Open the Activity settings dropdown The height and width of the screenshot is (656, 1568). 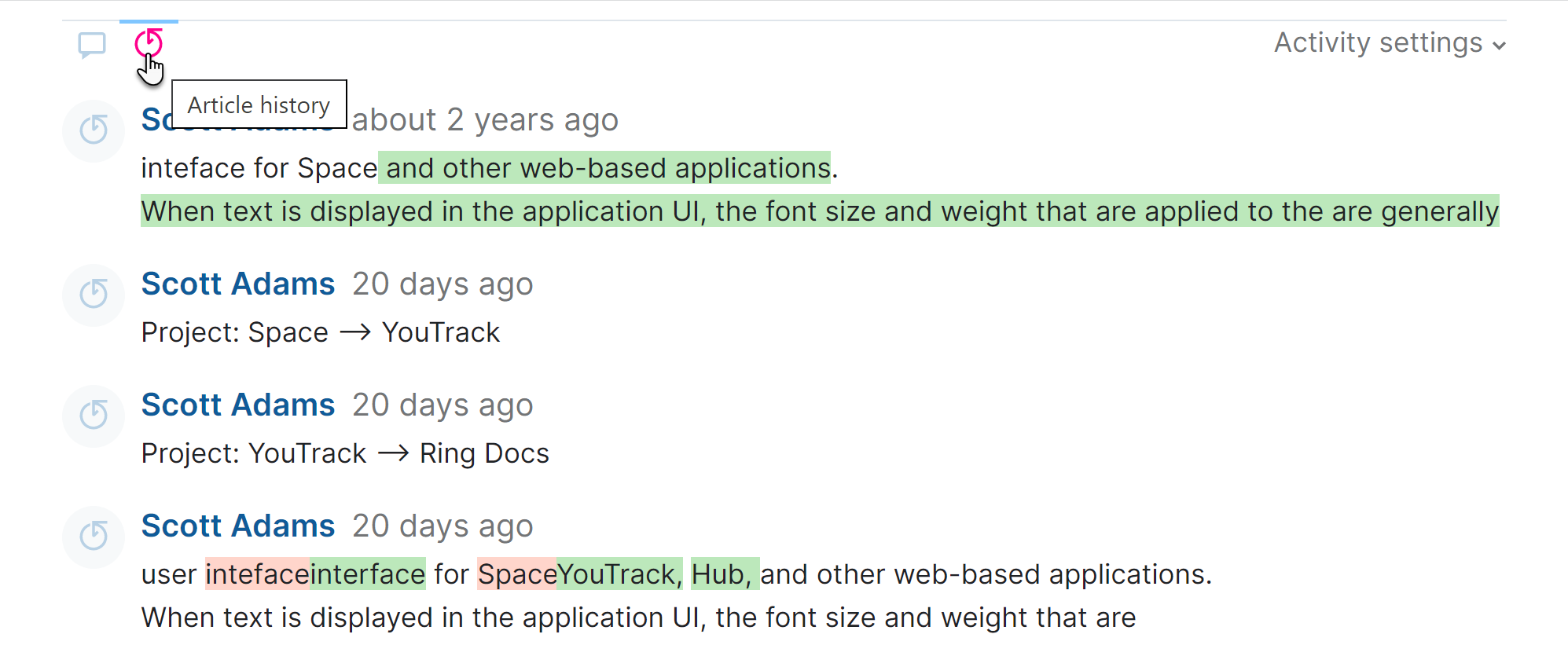pos(1389,43)
